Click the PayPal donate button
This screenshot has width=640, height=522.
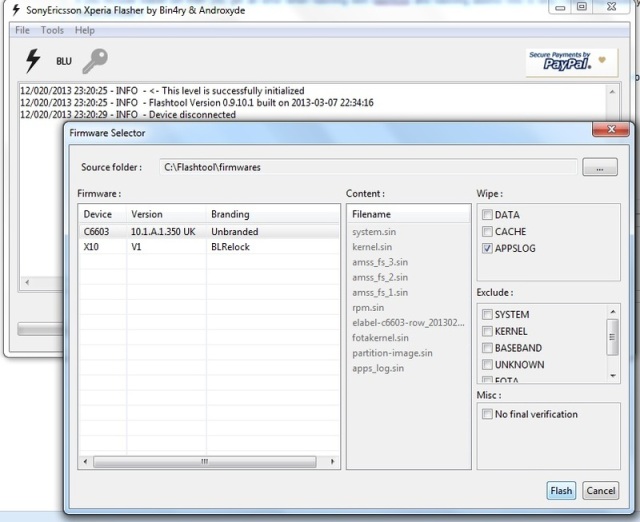click(571, 62)
